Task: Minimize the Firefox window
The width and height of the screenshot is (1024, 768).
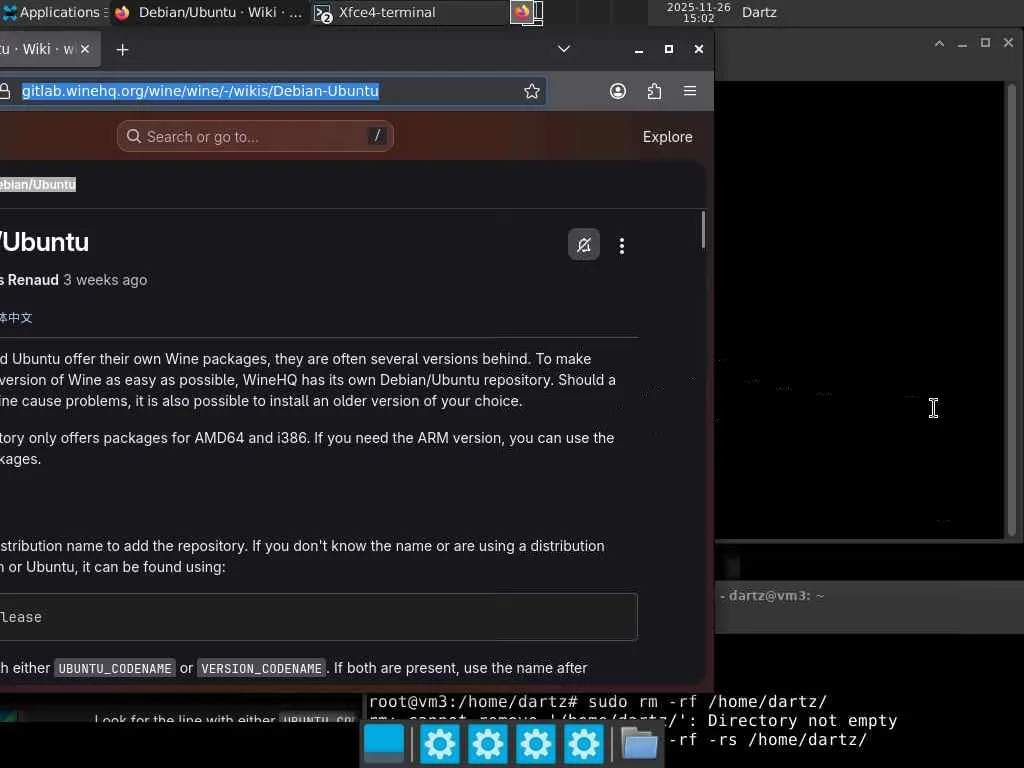Action: (x=639, y=50)
